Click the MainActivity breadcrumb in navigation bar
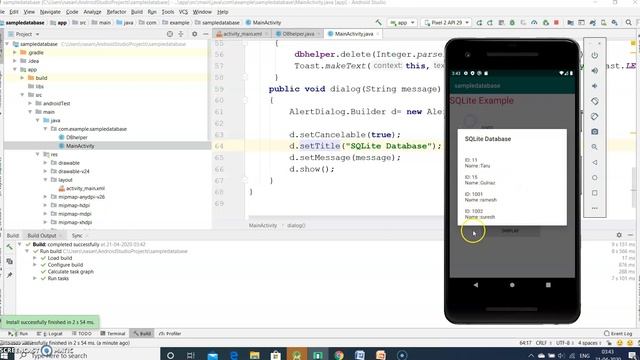Image resolution: width=640 pixels, height=360 pixels. tap(263, 22)
